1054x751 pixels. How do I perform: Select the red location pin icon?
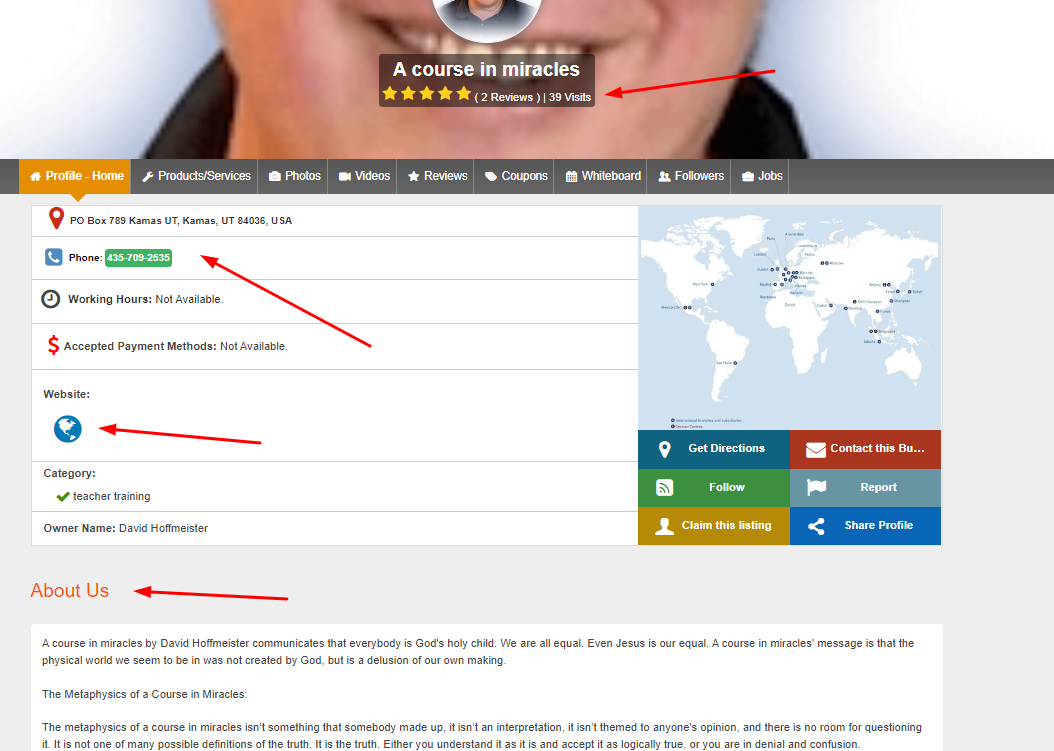click(56, 218)
